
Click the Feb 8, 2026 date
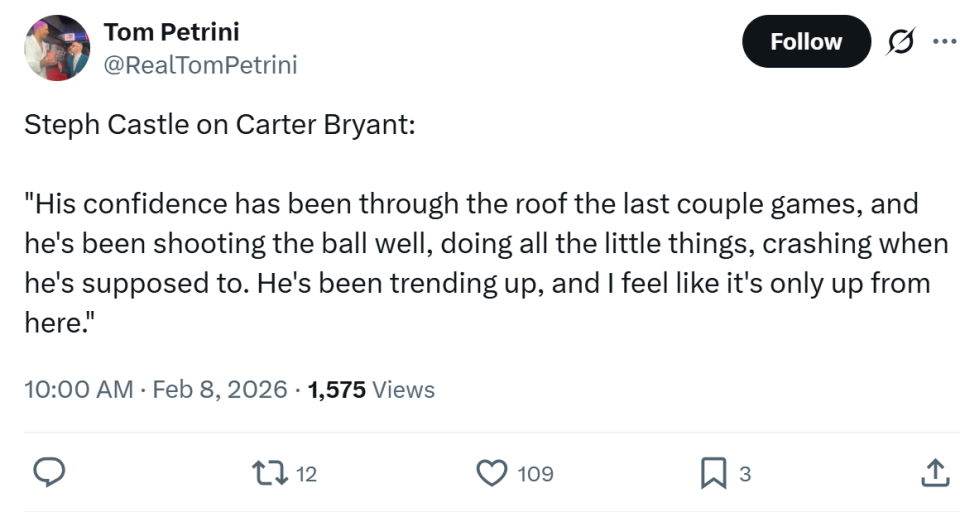coord(219,389)
